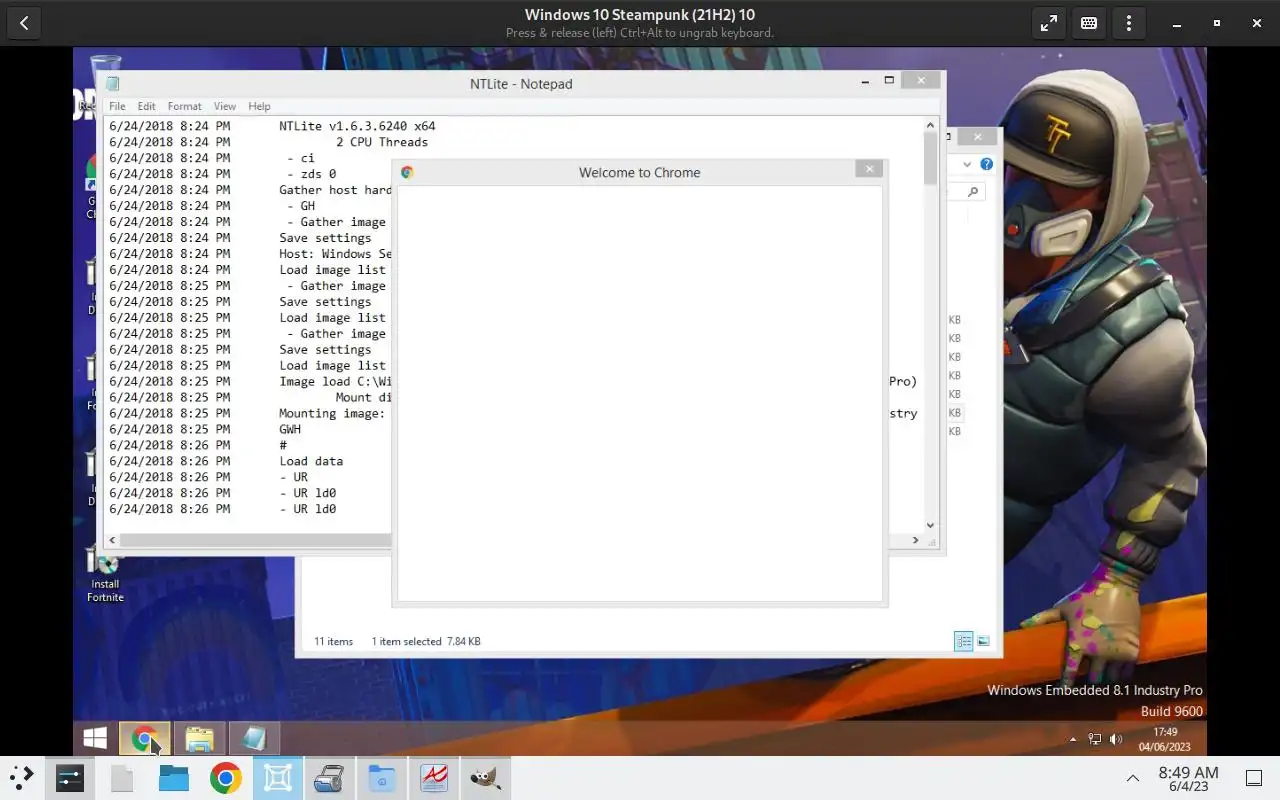The image size is (1280, 800).
Task: Expand the File Explorer ribbon with the chevron
Action: point(967,164)
